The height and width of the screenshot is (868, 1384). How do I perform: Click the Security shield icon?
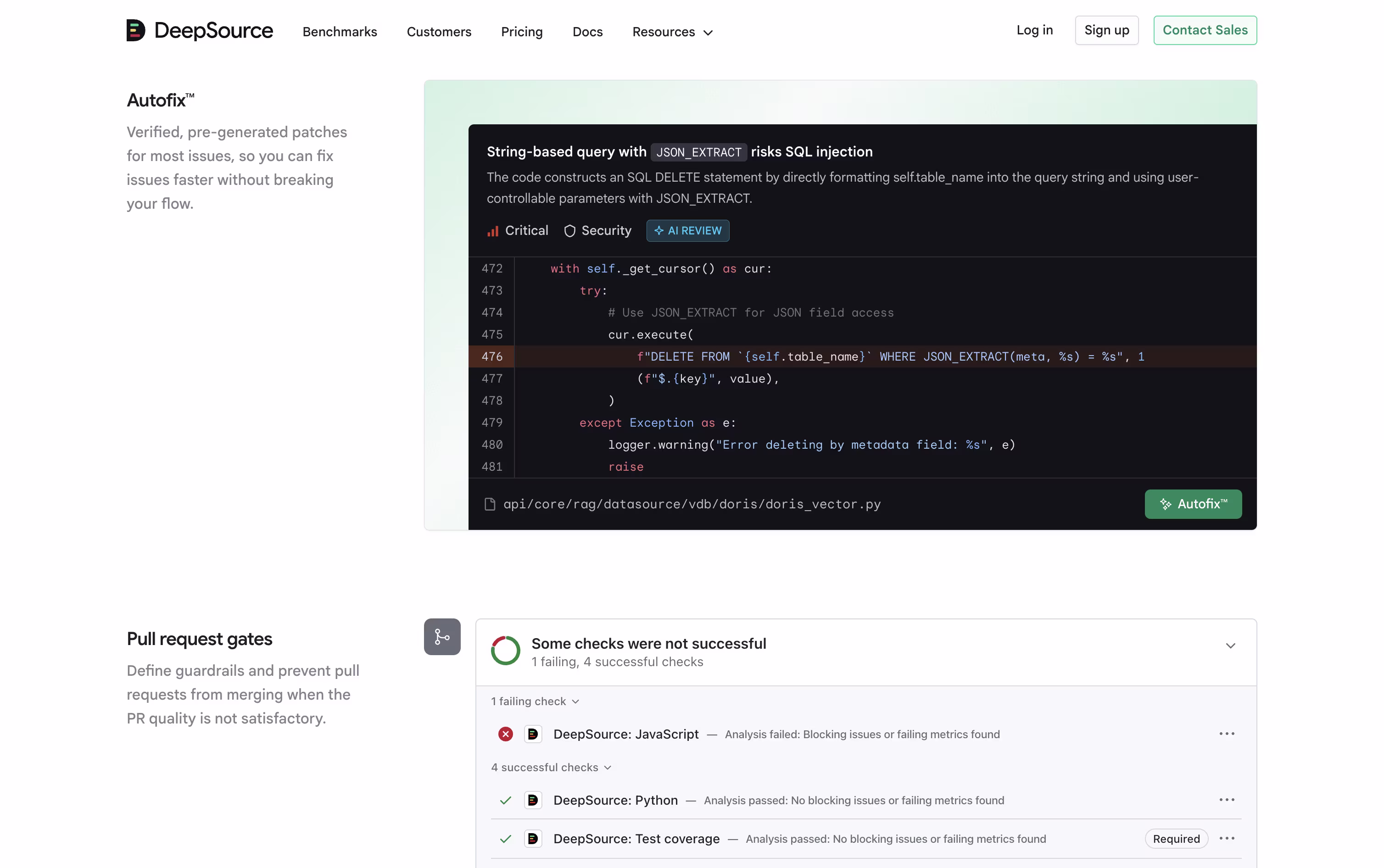point(569,231)
